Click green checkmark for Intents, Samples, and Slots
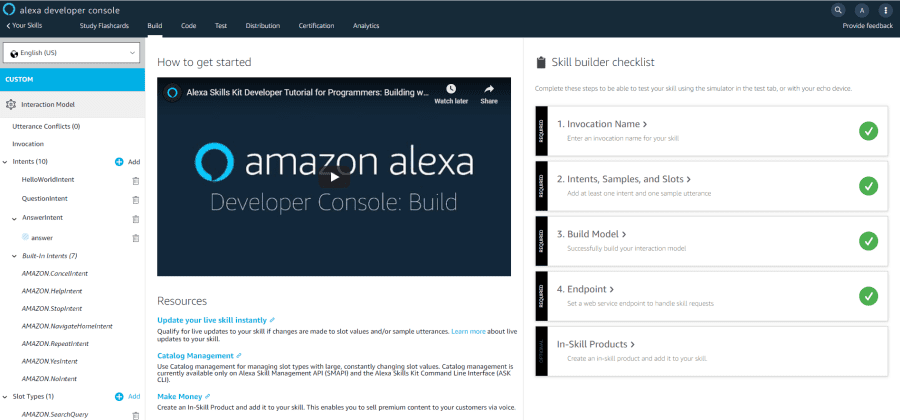The image size is (900, 420). coord(868,186)
